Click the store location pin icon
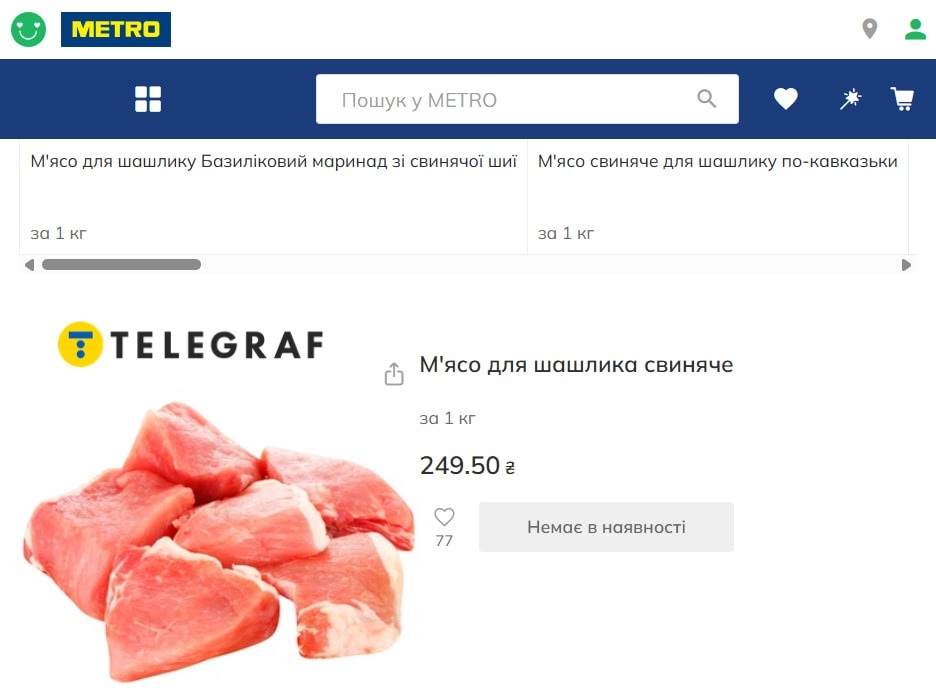 [x=870, y=29]
